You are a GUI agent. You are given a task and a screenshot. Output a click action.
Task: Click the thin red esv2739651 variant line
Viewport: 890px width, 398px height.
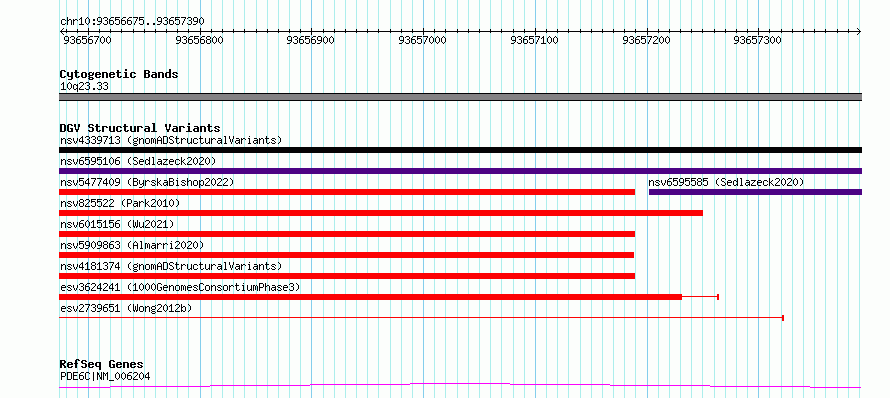[421, 318]
